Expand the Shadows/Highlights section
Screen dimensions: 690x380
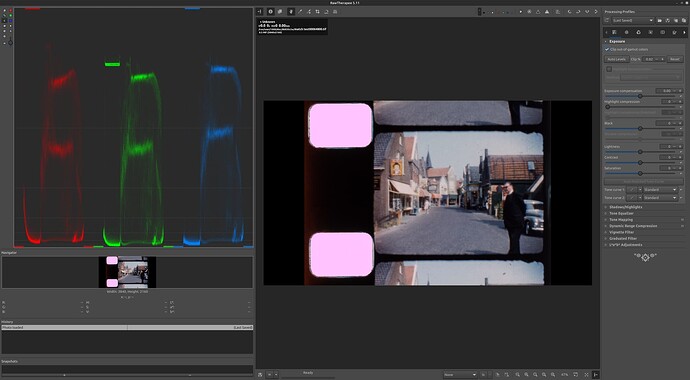pos(625,207)
